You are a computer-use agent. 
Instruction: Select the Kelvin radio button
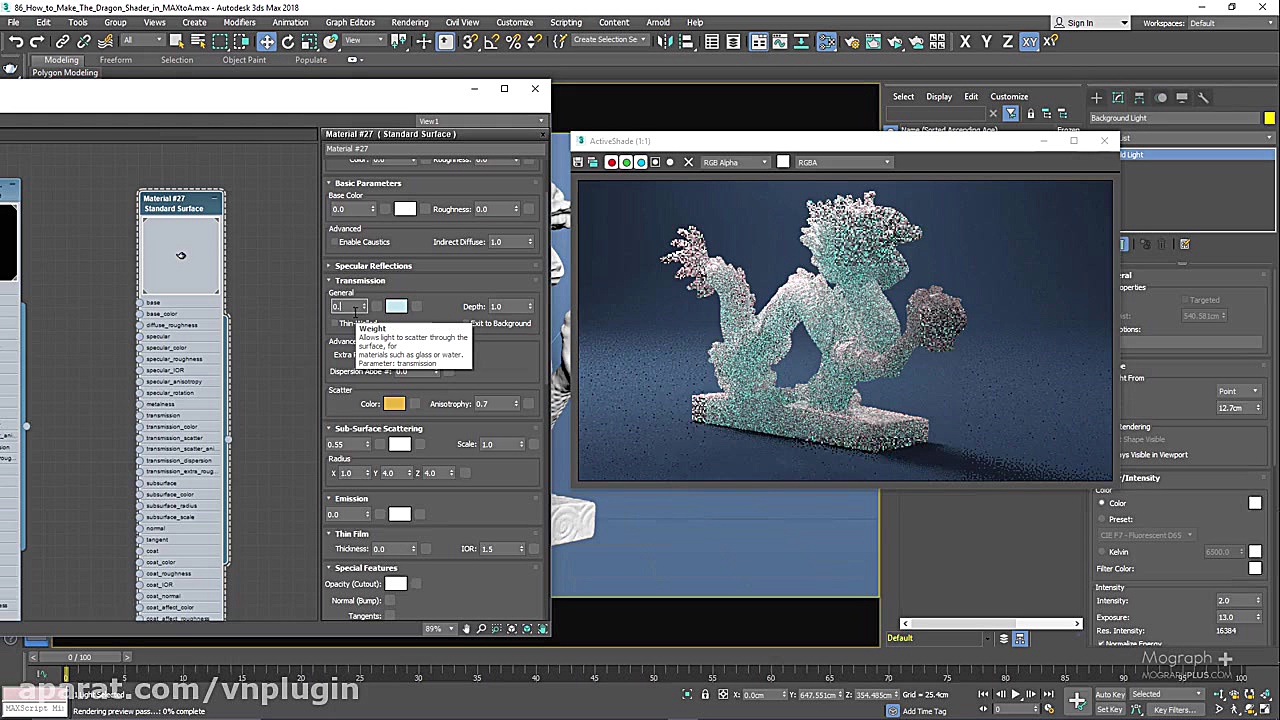point(1102,552)
